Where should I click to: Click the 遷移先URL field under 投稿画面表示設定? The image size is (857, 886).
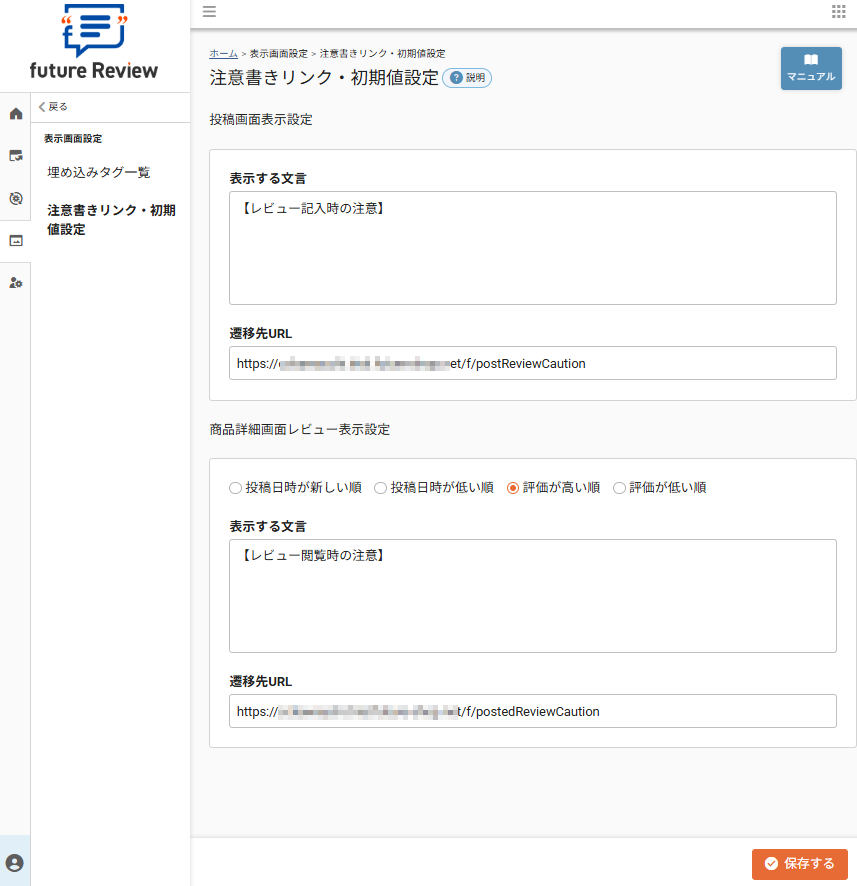coord(532,363)
